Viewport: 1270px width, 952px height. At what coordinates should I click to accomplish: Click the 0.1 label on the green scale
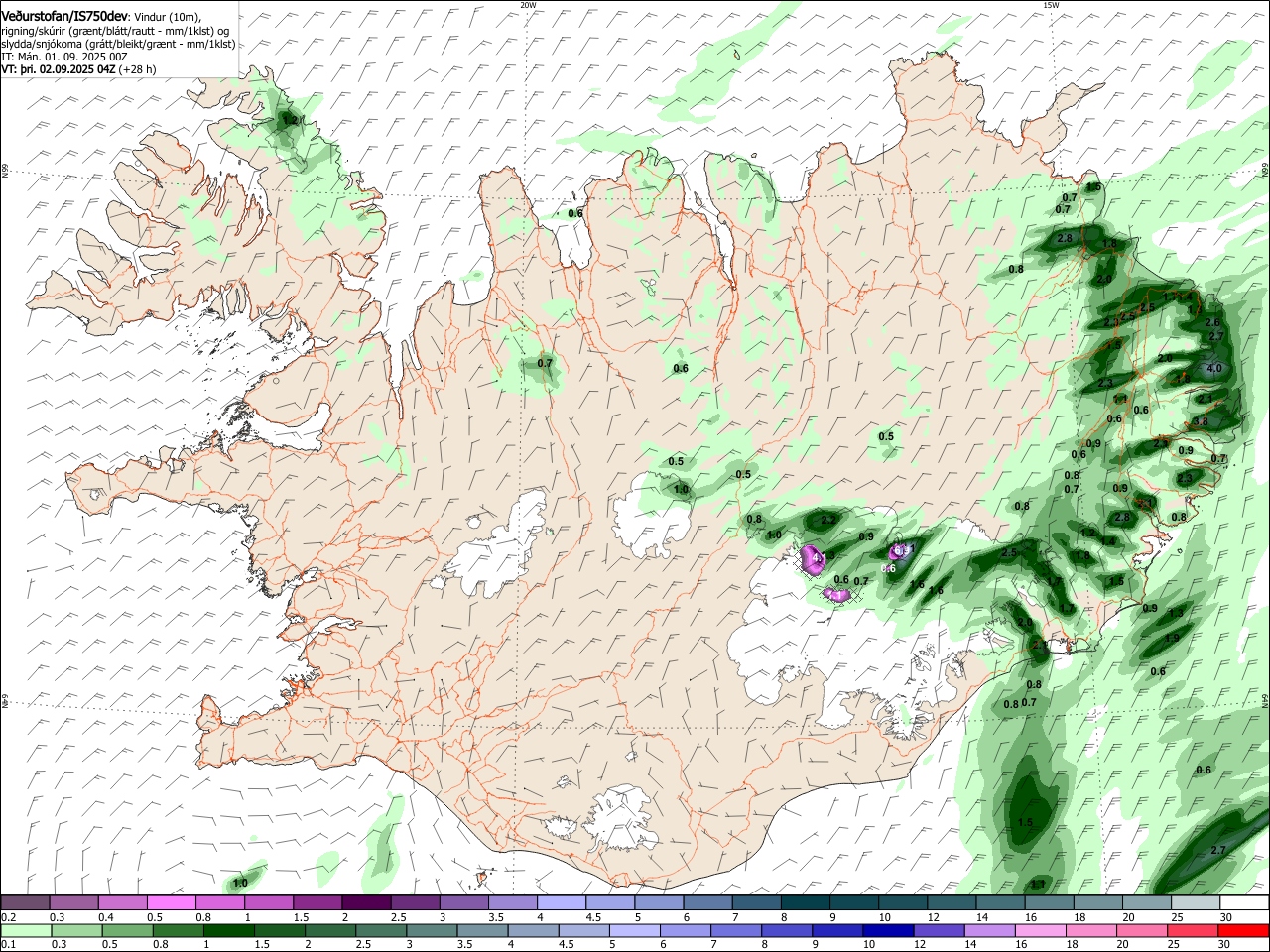(x=8, y=945)
